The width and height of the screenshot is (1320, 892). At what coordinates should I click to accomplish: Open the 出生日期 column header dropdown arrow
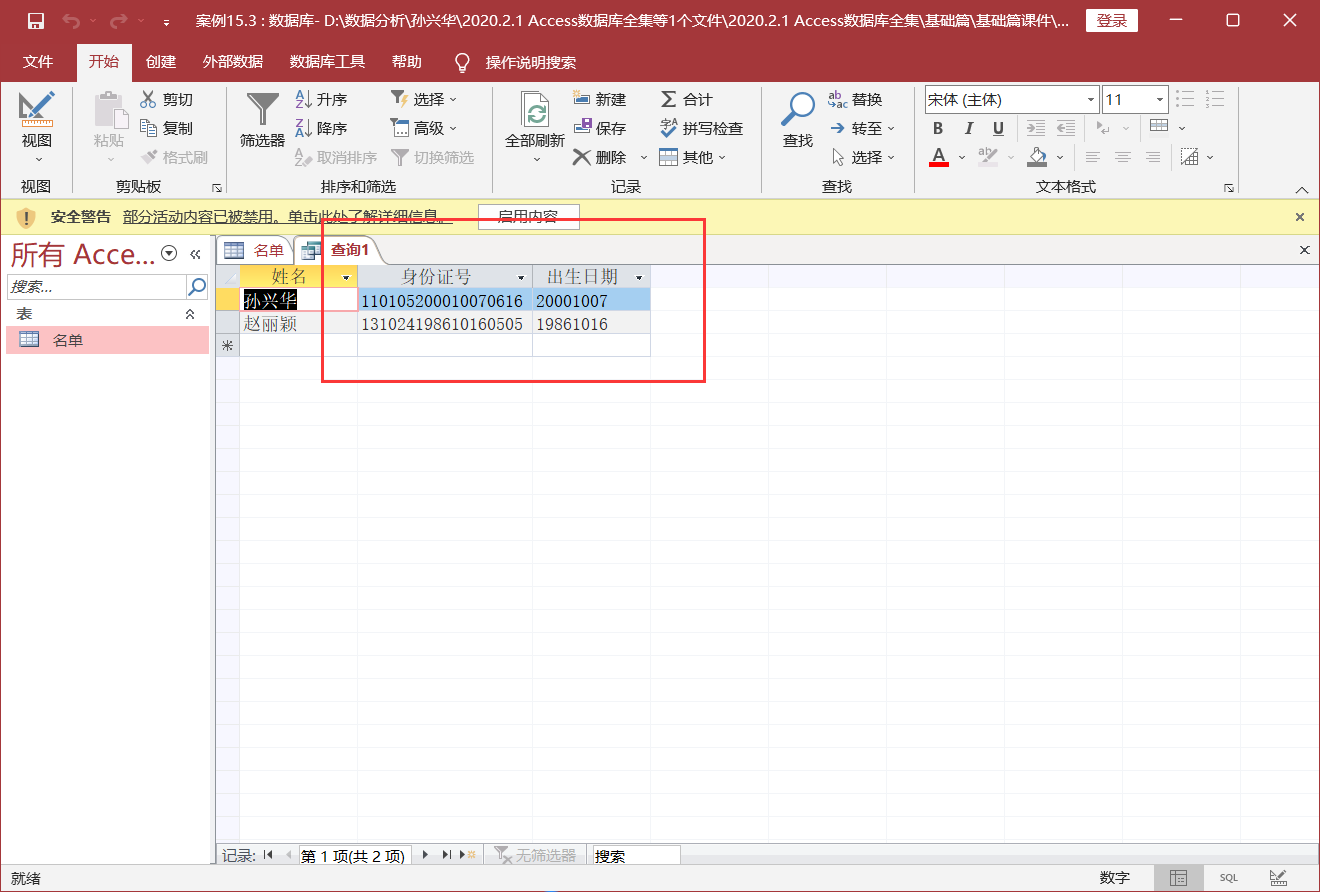pyautogui.click(x=639, y=277)
